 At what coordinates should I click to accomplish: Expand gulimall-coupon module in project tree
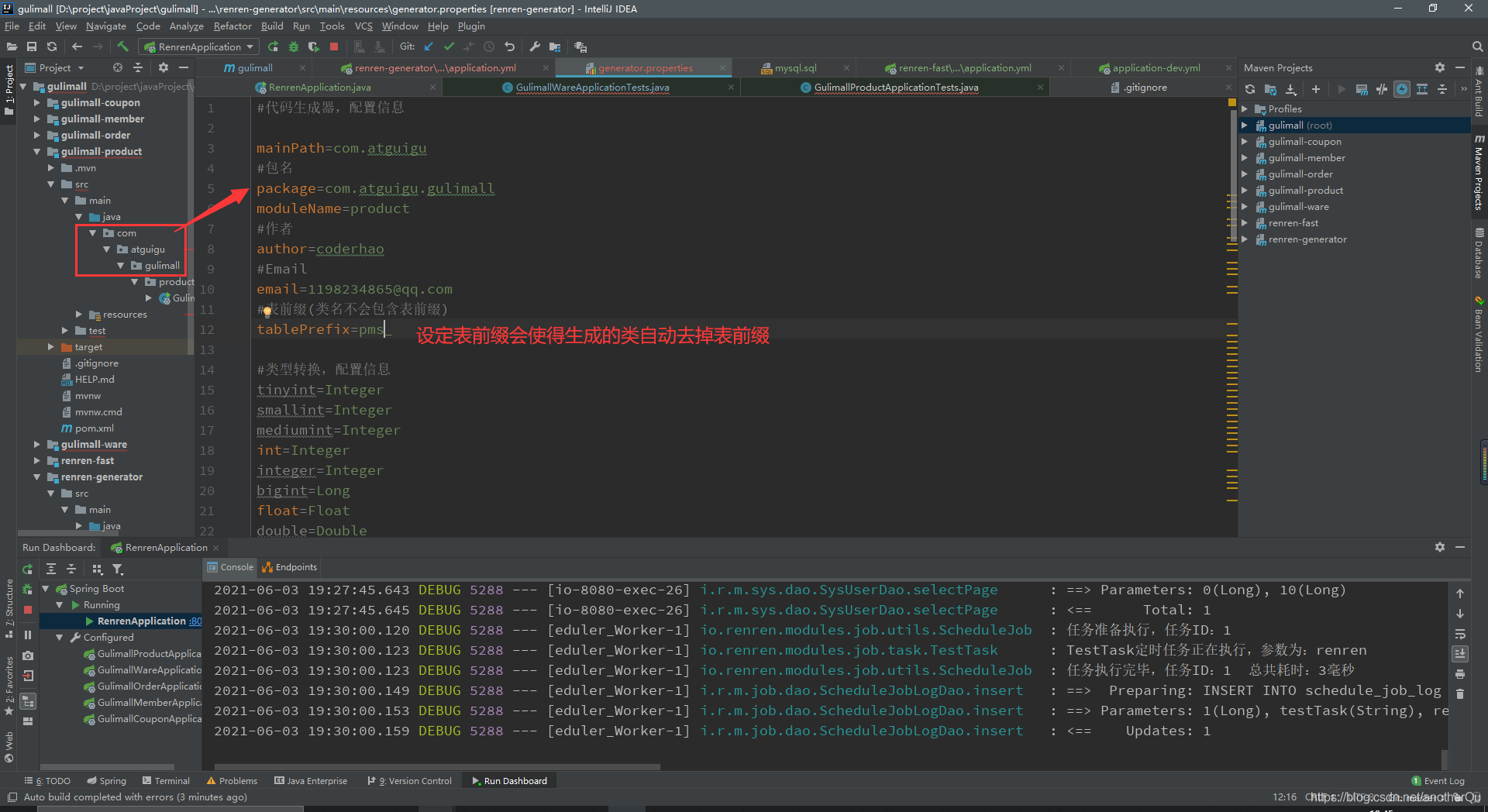click(x=36, y=102)
